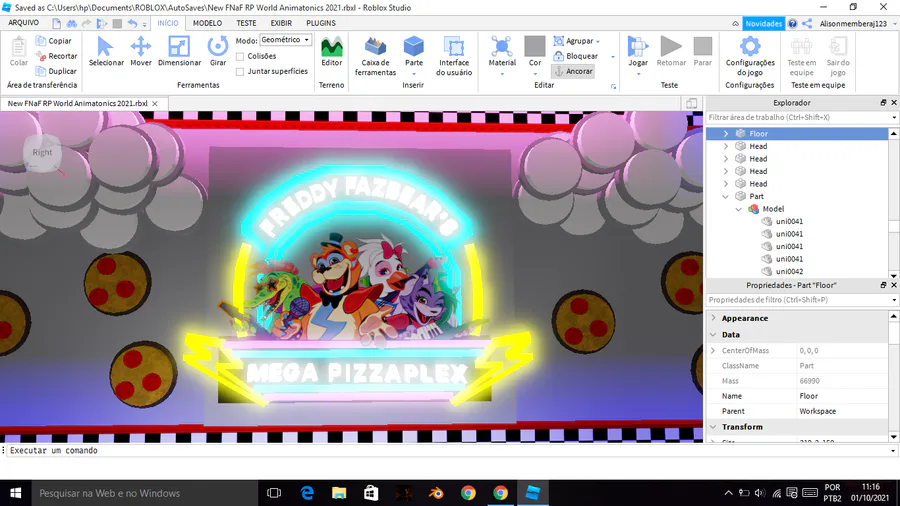
Task: Open the Material picker
Action: 502,56
